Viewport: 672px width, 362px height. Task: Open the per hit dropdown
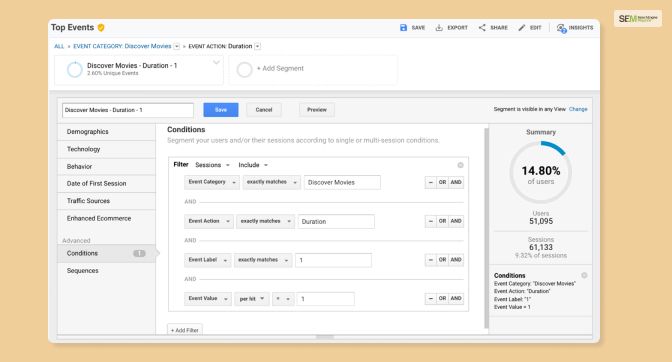[x=252, y=299]
